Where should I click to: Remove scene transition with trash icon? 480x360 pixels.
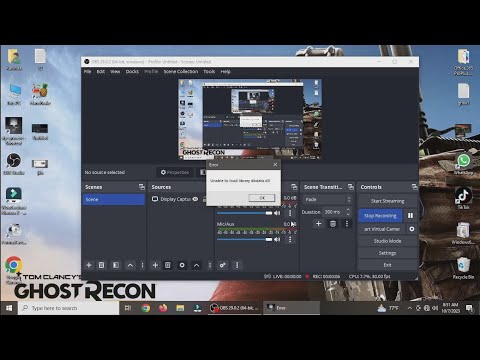point(333,224)
